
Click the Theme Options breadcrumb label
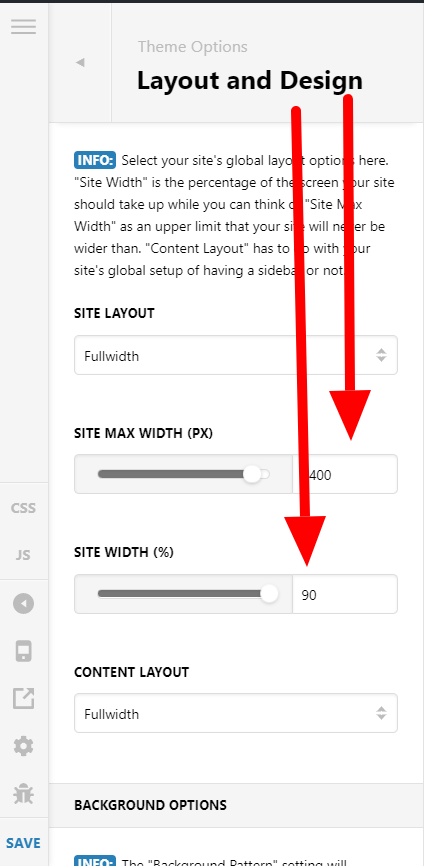coord(193,47)
